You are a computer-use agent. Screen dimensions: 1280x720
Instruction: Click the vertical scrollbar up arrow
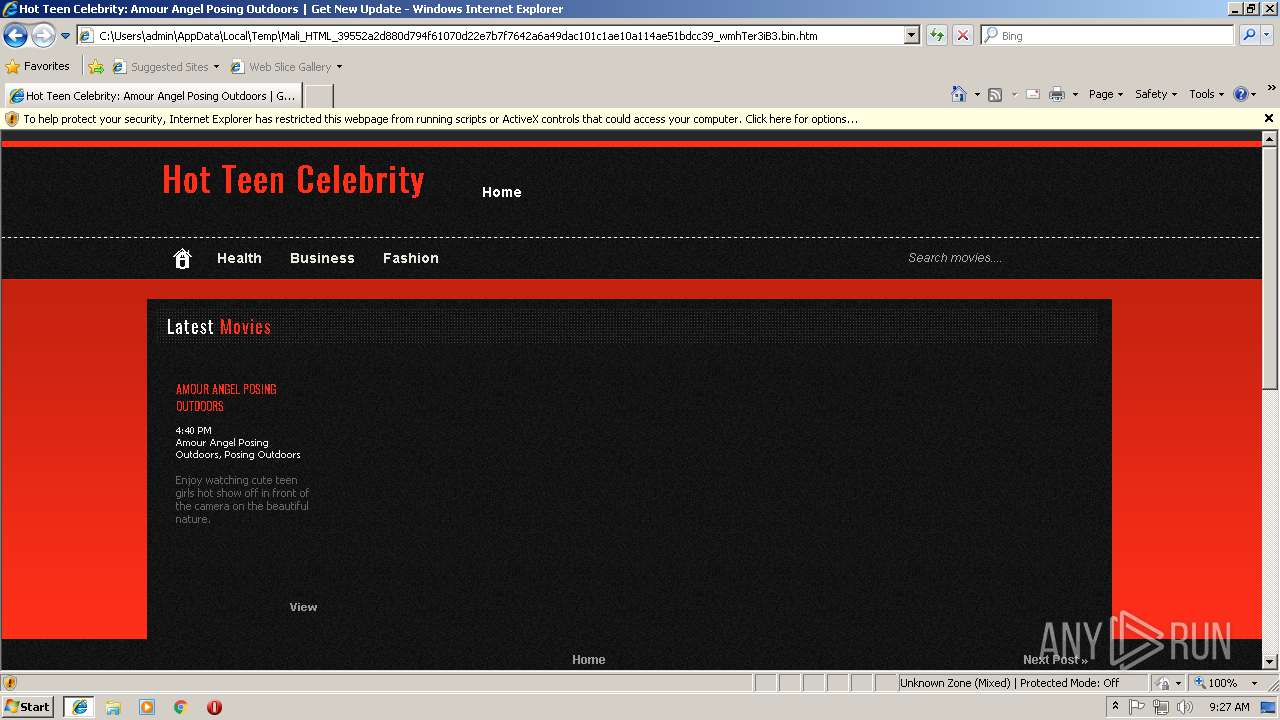tap(1270, 139)
